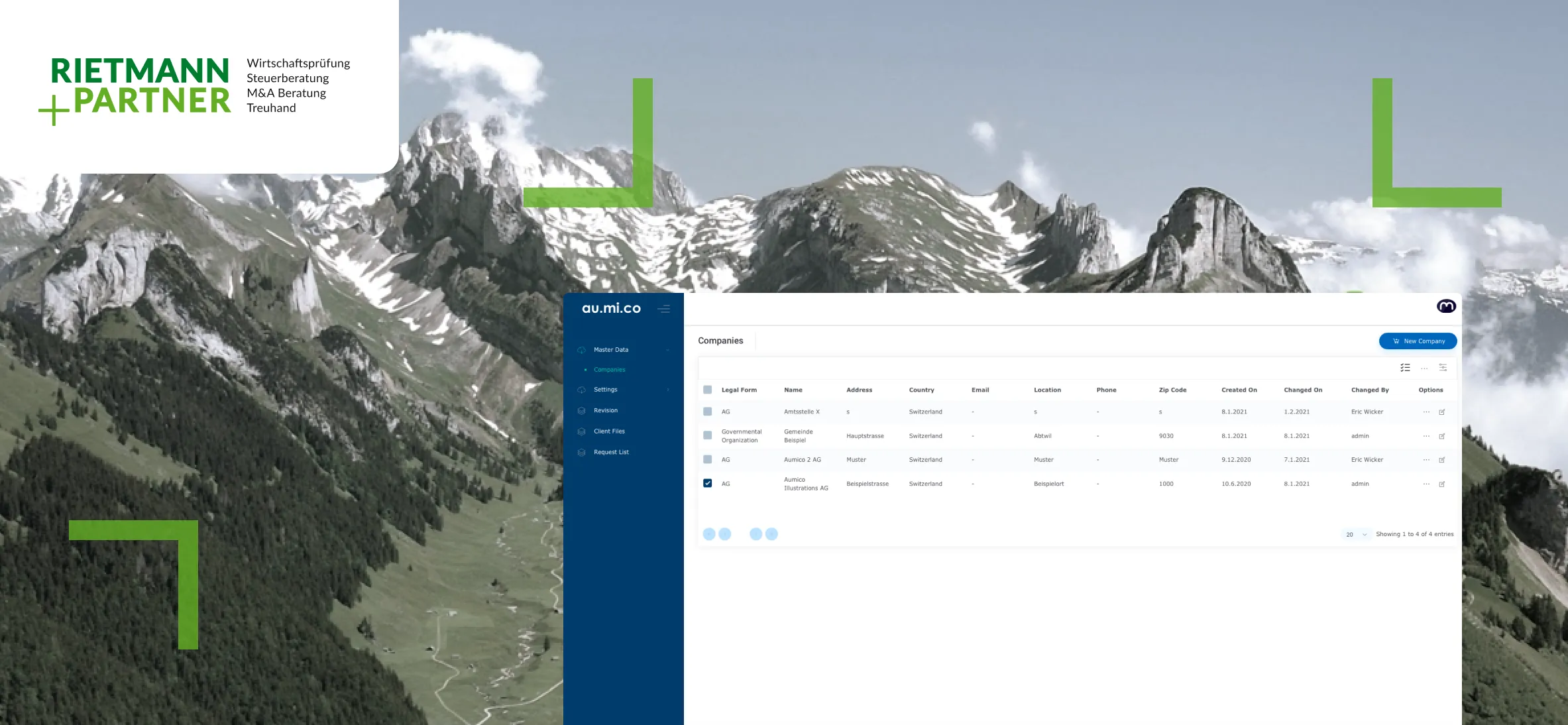Image resolution: width=1568 pixels, height=725 pixels.
Task: Open the row options ellipsis for Aumico 2 AG
Action: (x=1425, y=459)
